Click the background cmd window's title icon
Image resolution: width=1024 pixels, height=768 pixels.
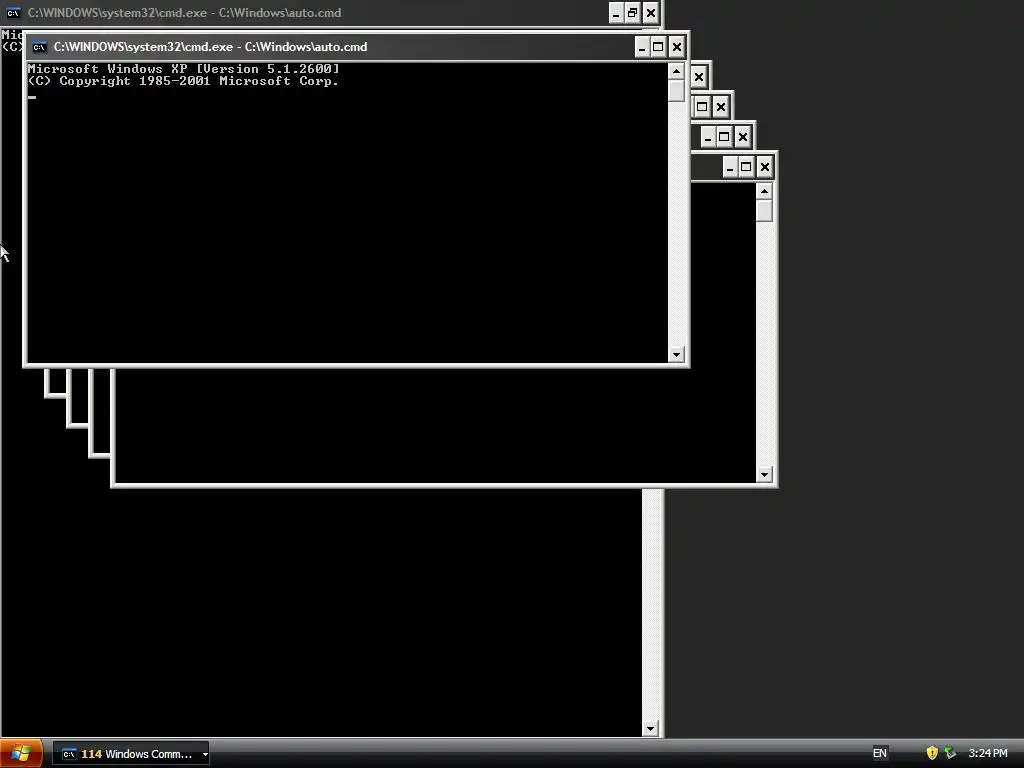(13, 12)
